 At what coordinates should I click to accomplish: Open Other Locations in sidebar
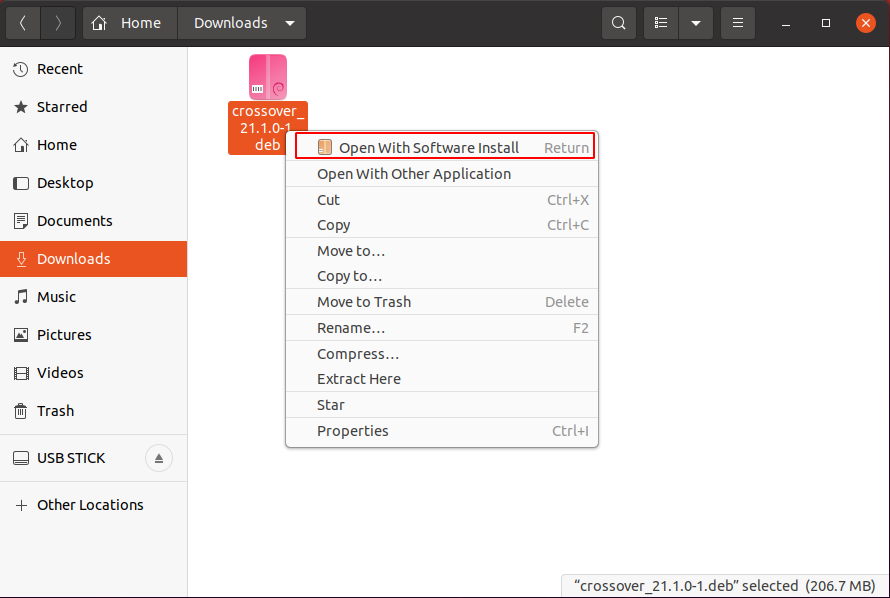coord(90,505)
